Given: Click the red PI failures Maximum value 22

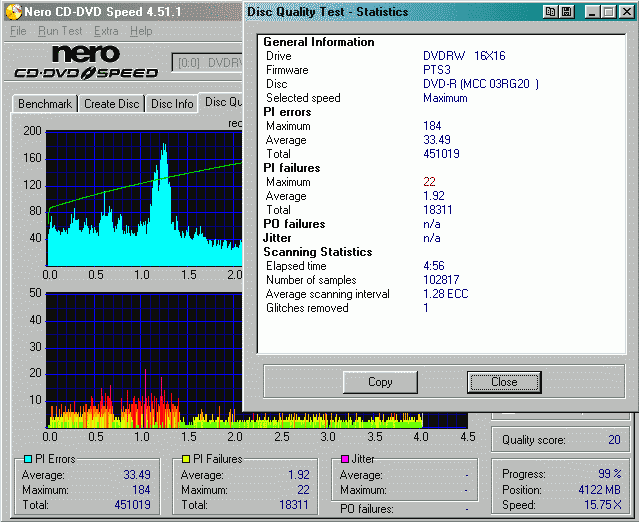Looking at the screenshot, I should tap(429, 182).
